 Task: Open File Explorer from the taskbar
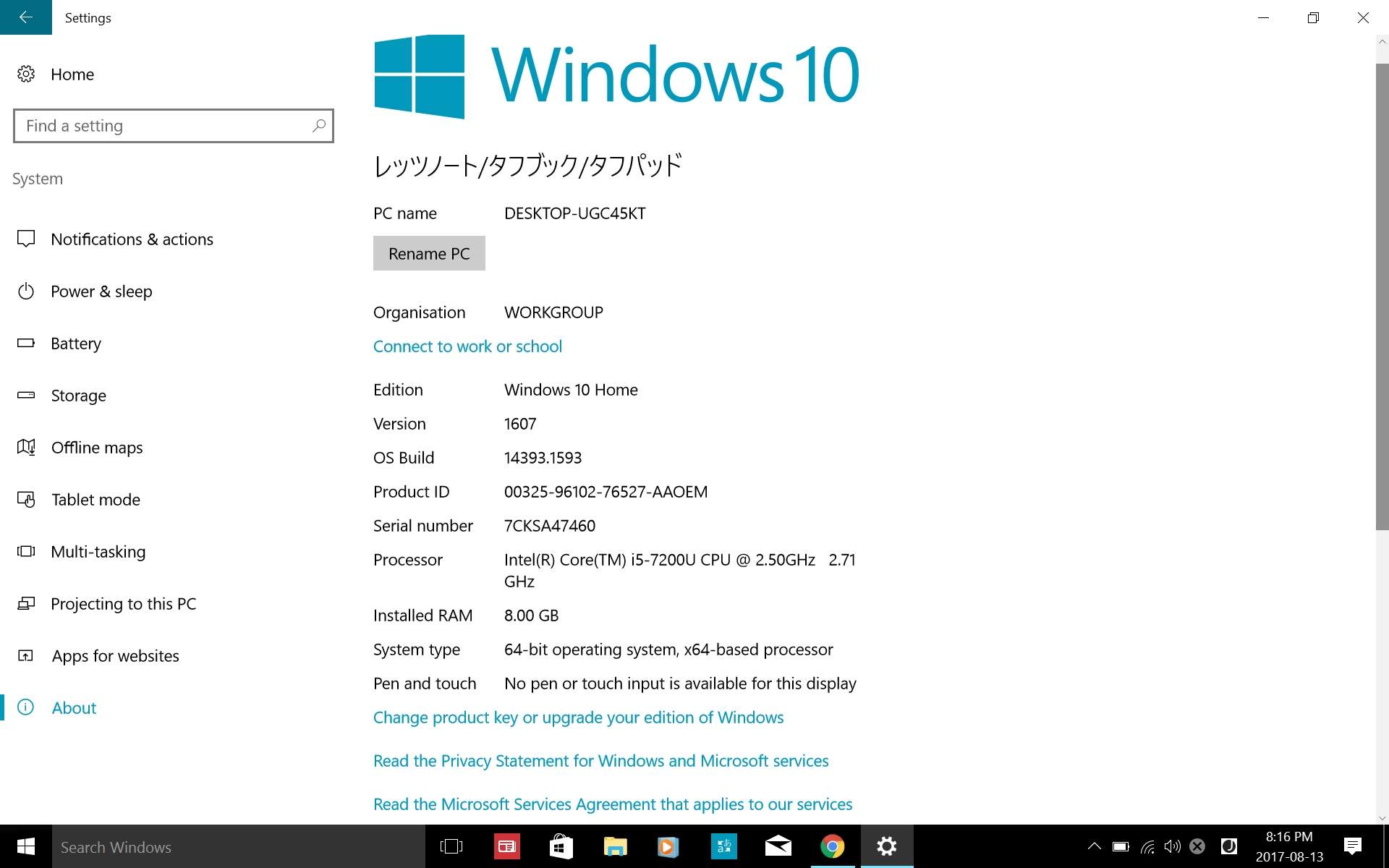tap(615, 846)
